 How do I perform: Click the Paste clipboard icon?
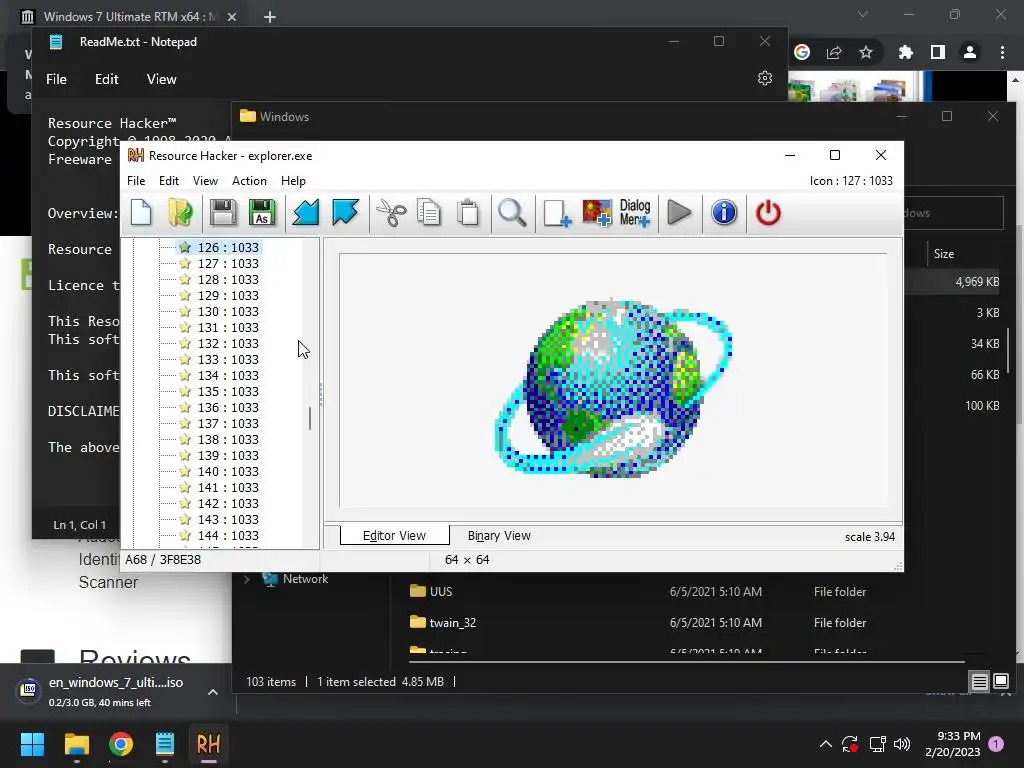468,213
